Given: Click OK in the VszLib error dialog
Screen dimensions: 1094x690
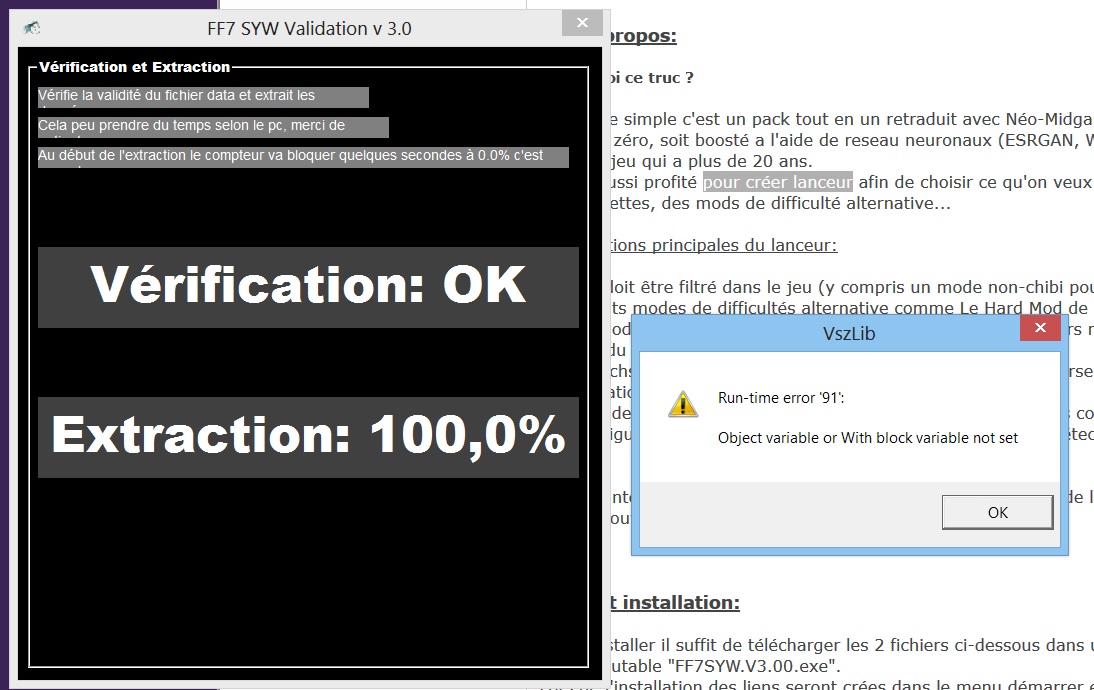Looking at the screenshot, I should pyautogui.click(x=997, y=512).
